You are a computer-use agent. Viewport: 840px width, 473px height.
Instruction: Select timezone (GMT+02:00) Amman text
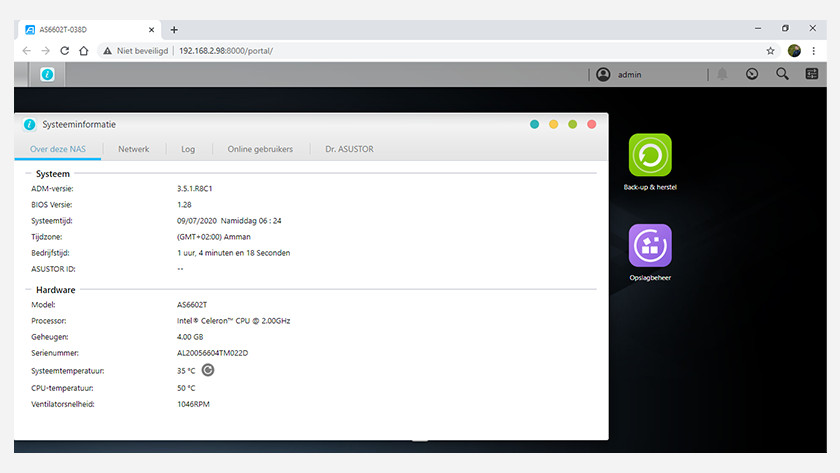213,237
